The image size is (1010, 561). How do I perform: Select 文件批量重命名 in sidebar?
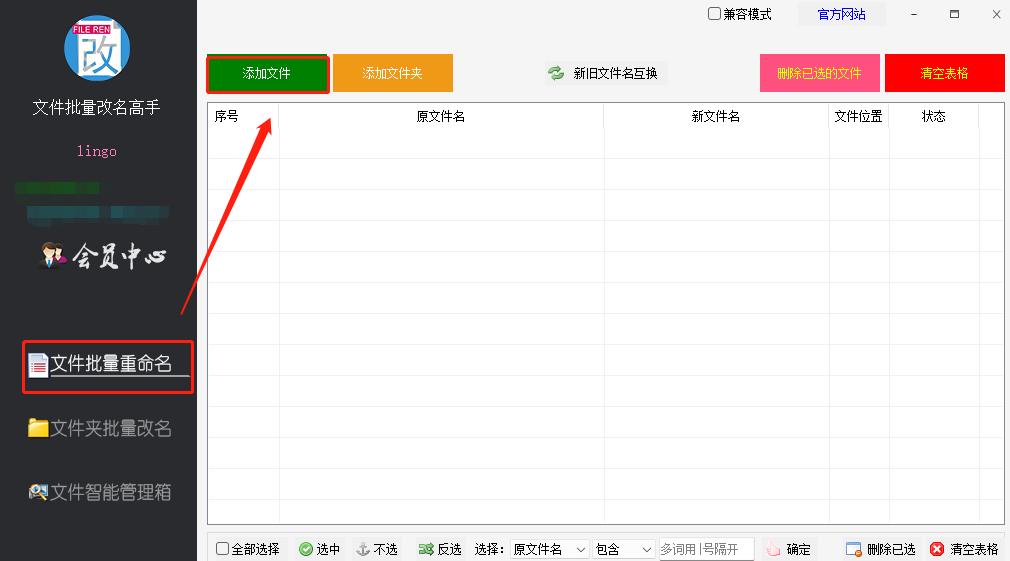click(110, 364)
